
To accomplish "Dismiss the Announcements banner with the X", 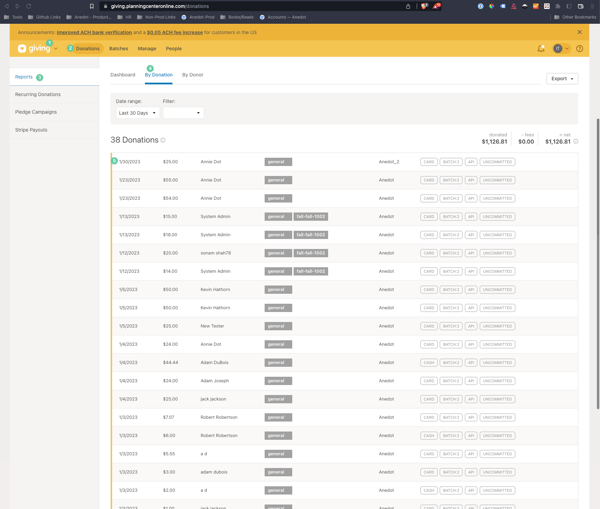I will (x=579, y=32).
